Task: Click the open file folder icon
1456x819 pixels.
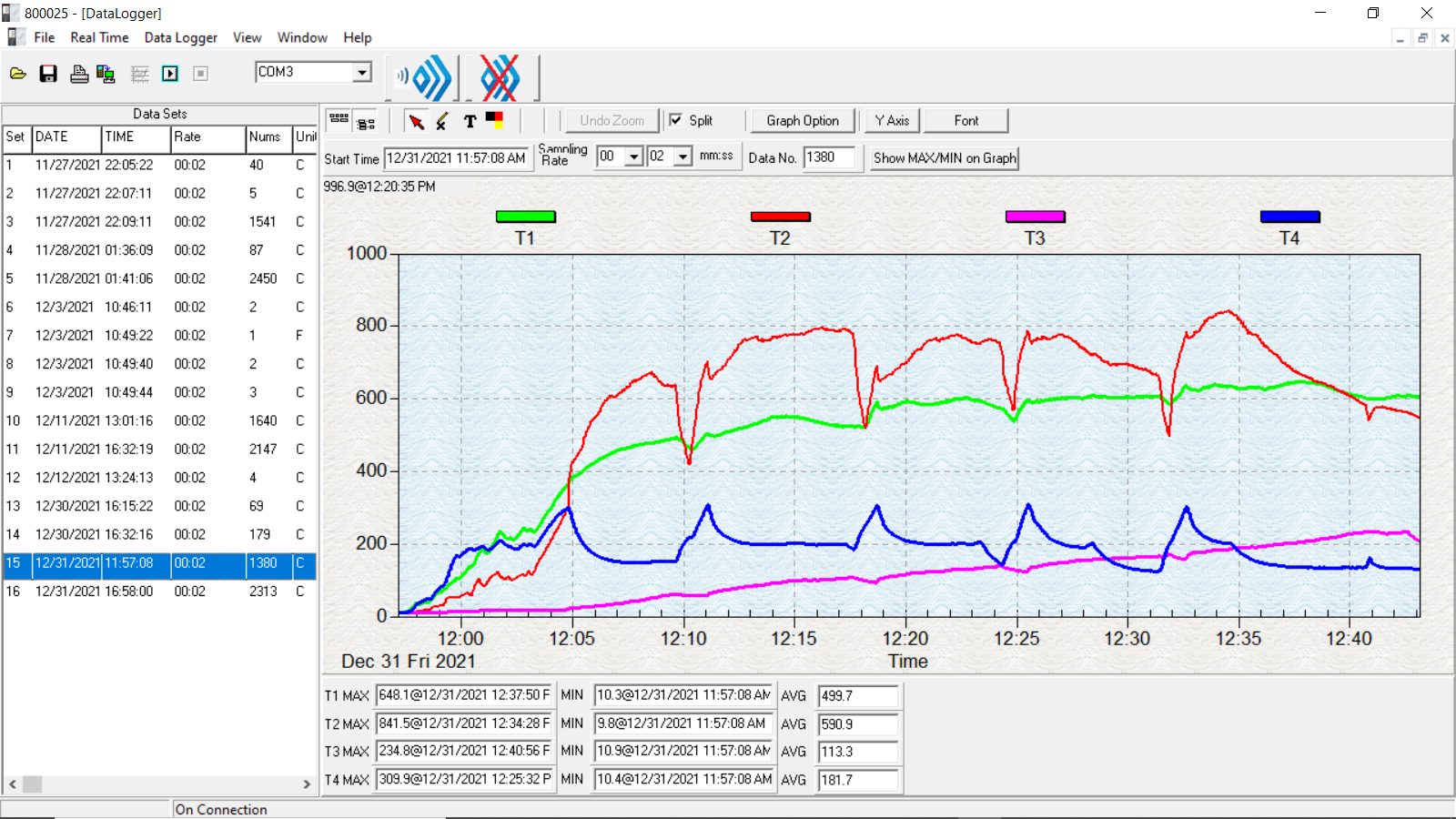Action: click(17, 74)
